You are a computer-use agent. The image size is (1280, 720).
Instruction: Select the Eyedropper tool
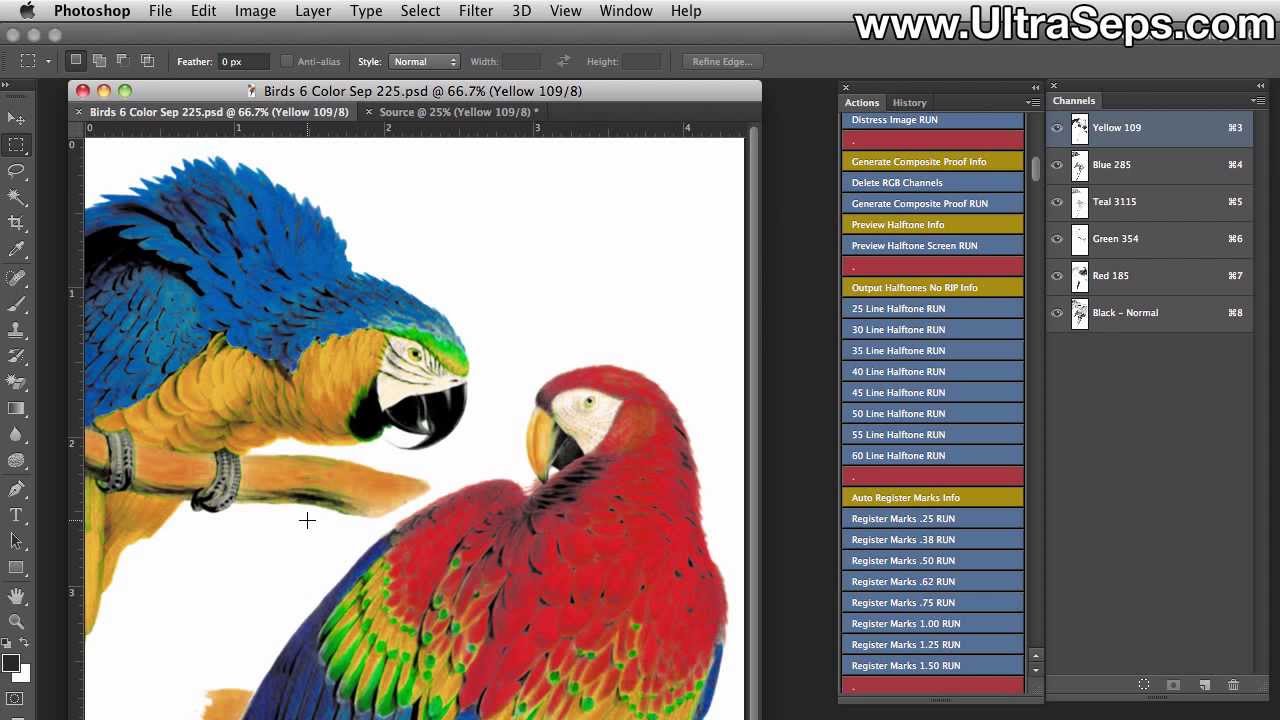coord(16,249)
